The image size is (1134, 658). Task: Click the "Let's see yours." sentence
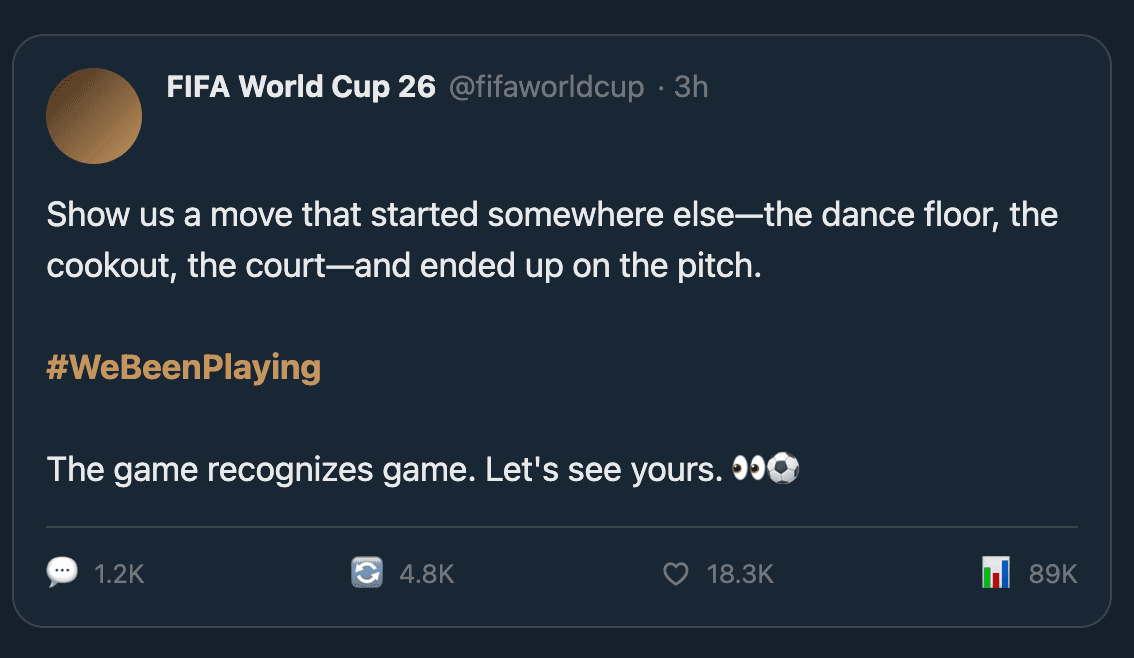click(x=604, y=469)
